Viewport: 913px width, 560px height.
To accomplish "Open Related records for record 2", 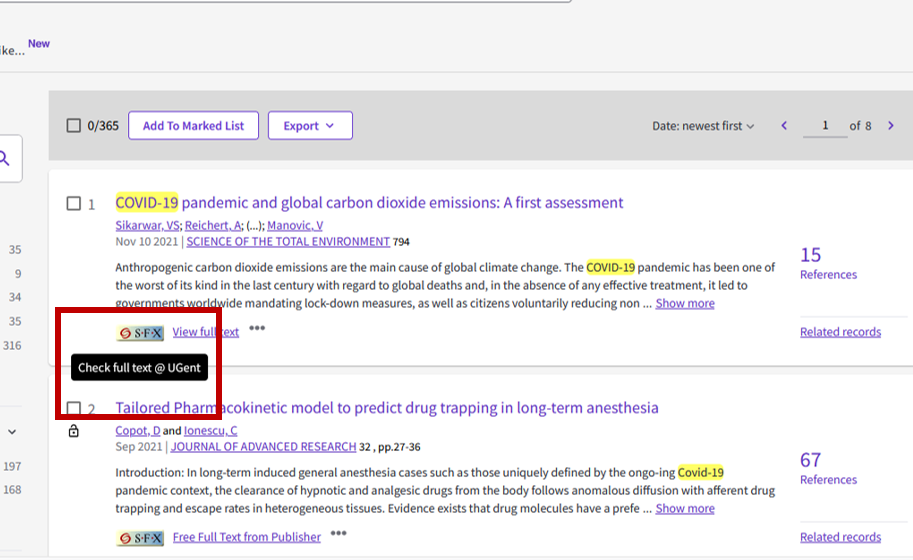I will (x=840, y=537).
